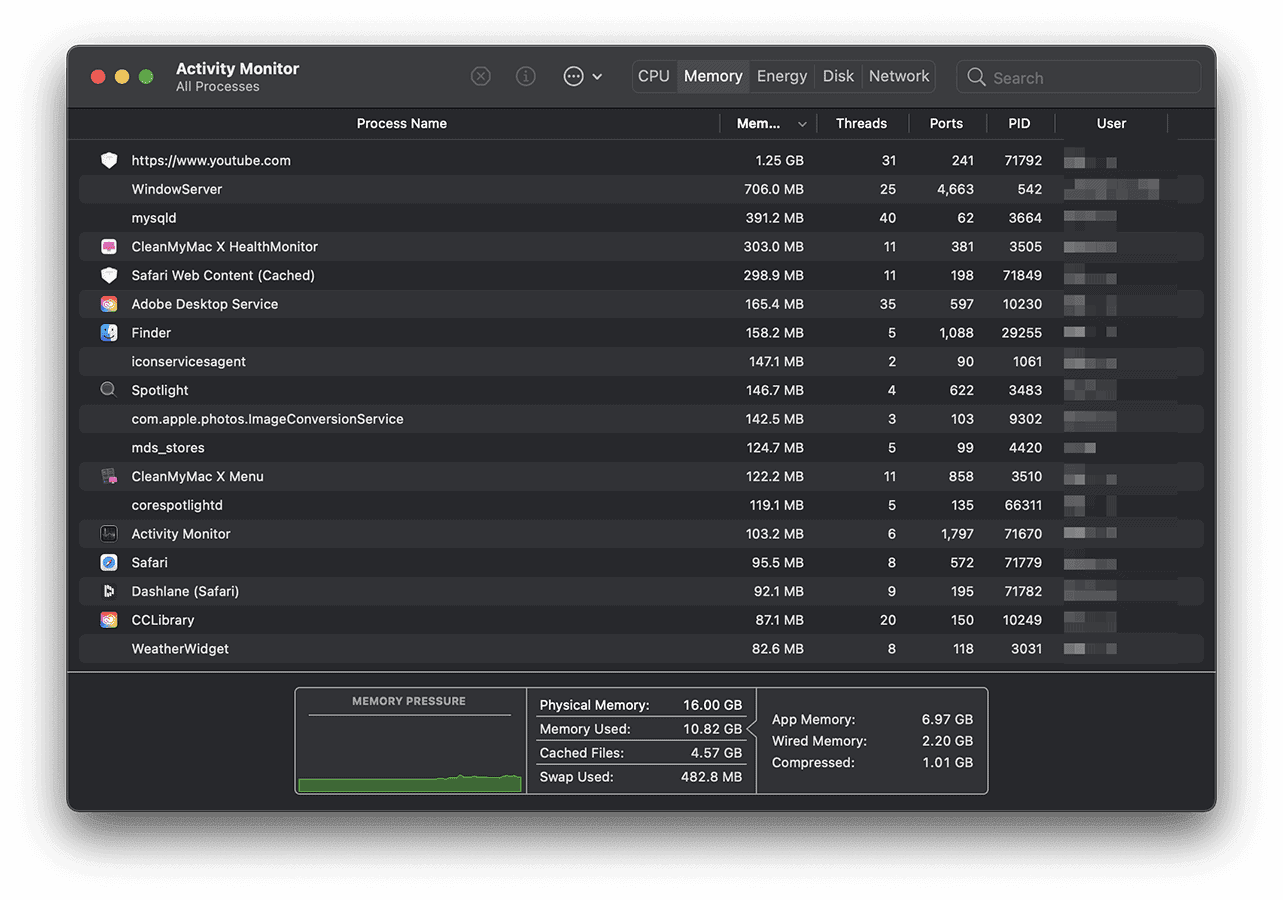
Task: Click the All Processes subtitle
Action: pyautogui.click(x=217, y=87)
